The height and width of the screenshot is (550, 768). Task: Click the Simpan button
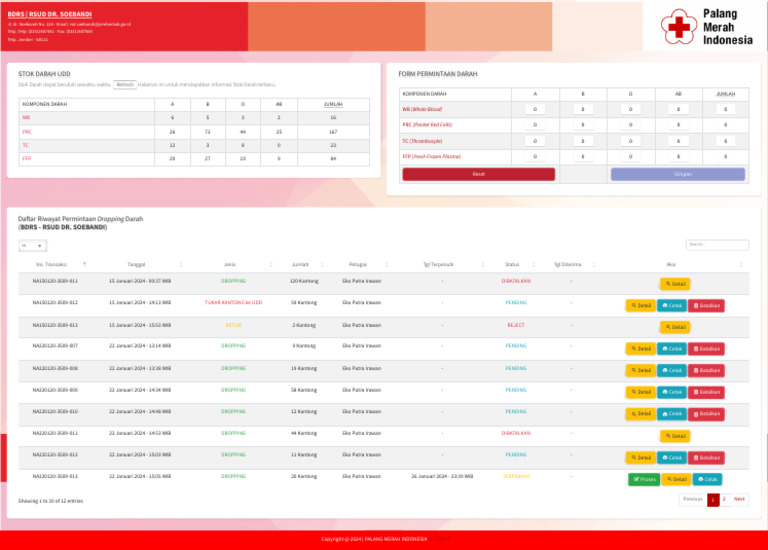pos(678,174)
